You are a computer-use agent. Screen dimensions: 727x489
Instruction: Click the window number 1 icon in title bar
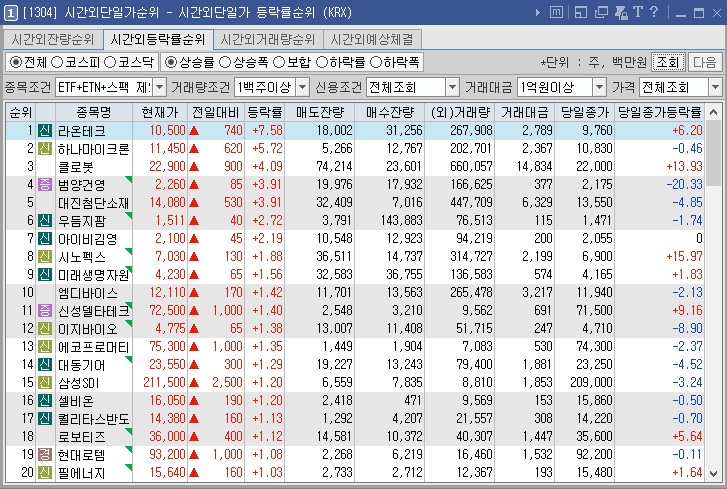(11, 12)
